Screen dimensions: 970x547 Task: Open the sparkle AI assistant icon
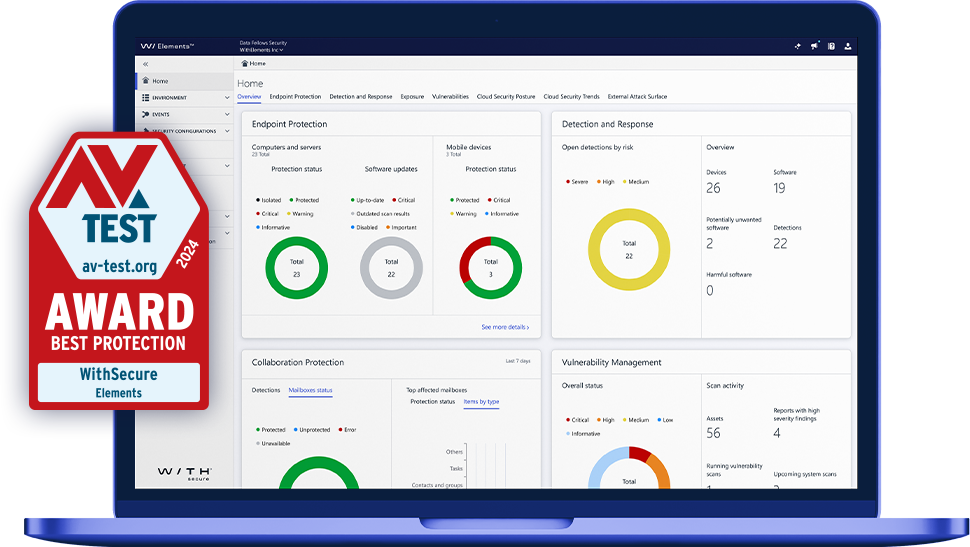[x=797, y=46]
